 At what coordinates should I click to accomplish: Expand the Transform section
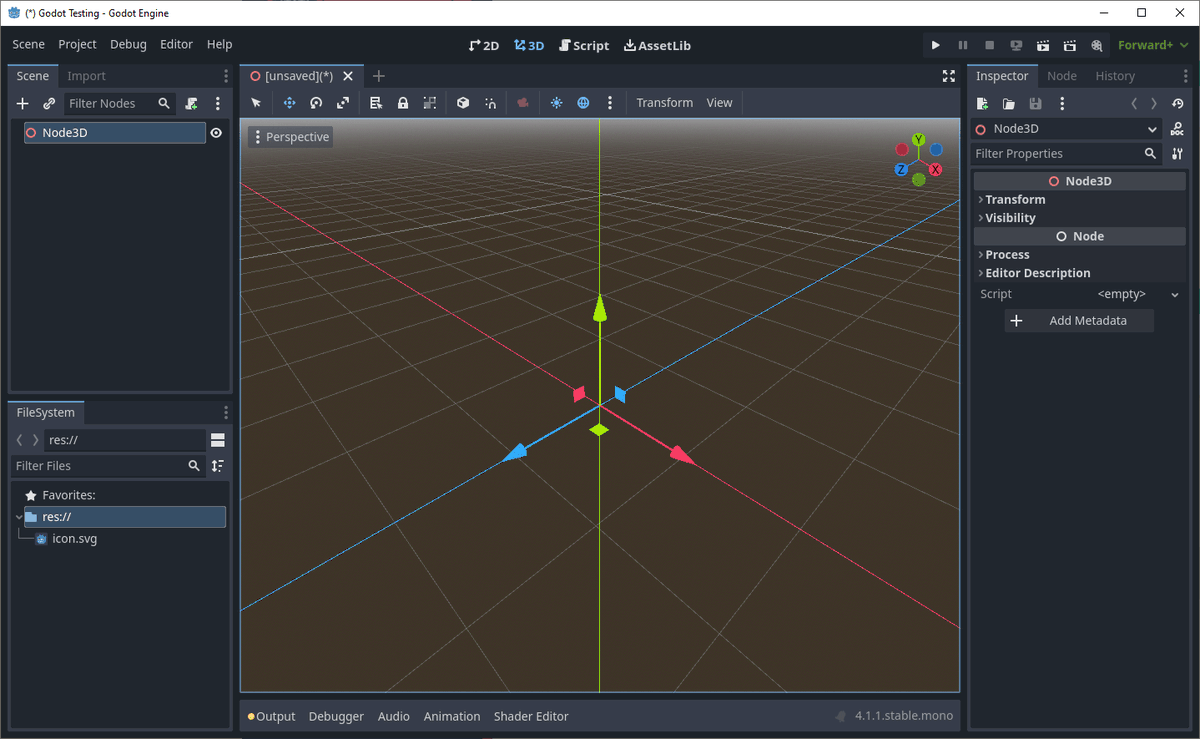point(1079,200)
